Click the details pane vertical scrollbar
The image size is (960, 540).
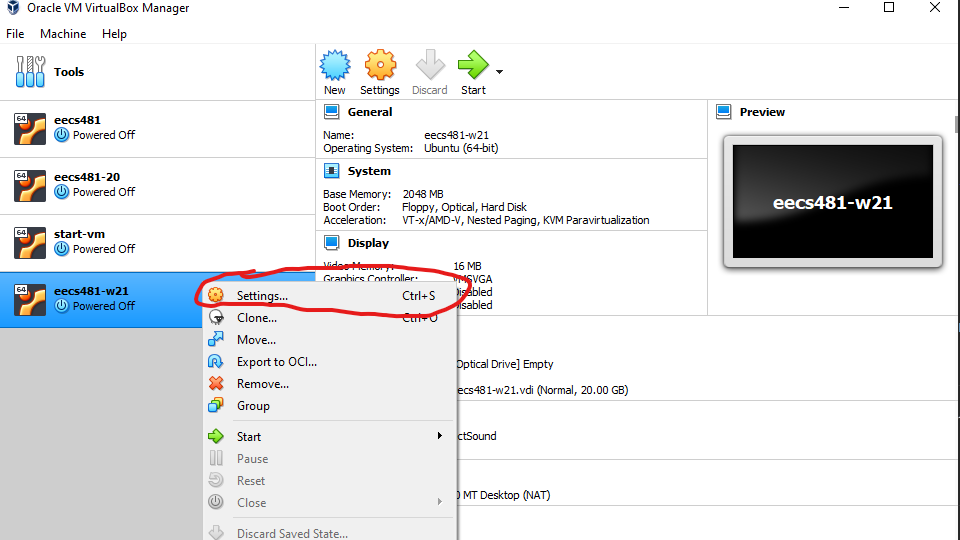pyautogui.click(x=957, y=124)
